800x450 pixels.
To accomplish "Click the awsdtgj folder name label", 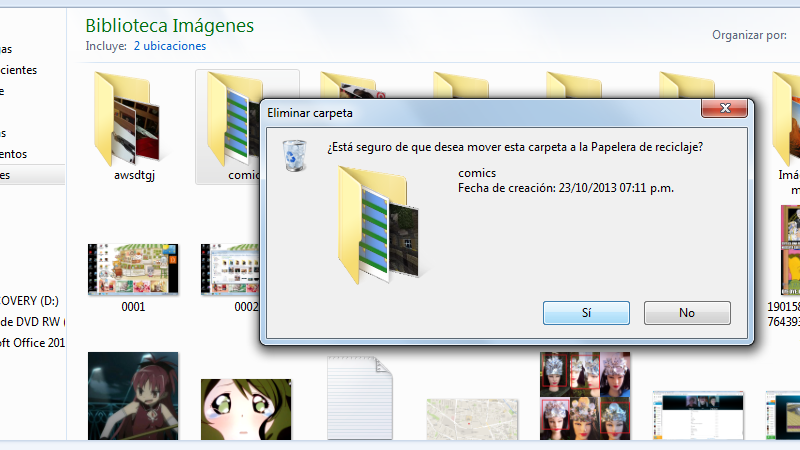I will [x=134, y=175].
